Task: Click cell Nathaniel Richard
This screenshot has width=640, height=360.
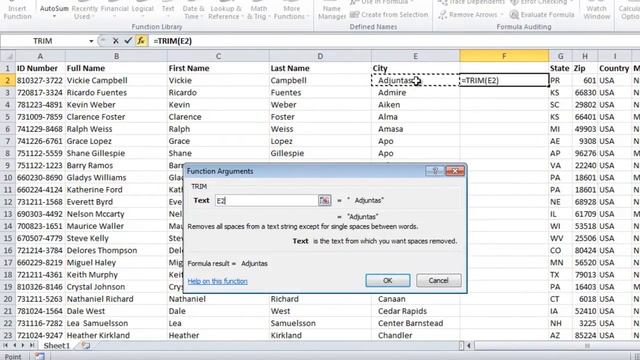Action: click(116, 299)
